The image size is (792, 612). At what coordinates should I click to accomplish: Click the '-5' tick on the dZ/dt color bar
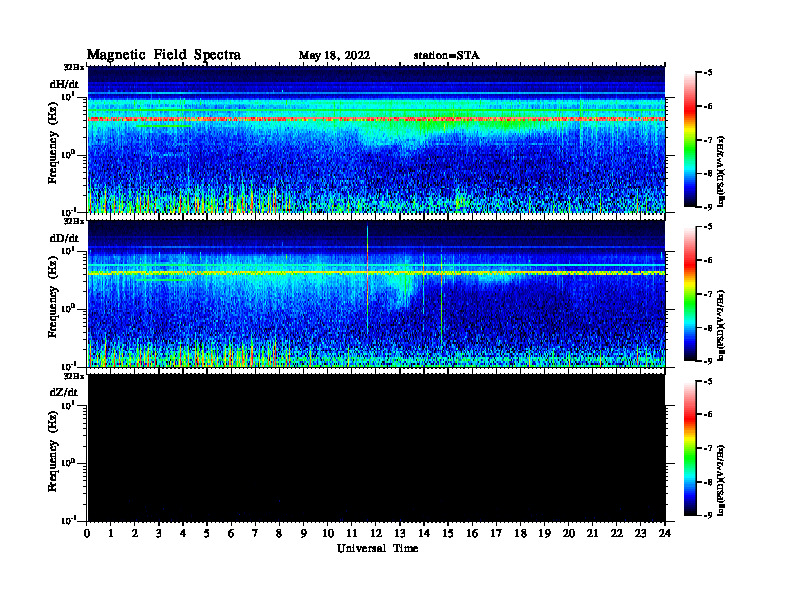point(708,381)
